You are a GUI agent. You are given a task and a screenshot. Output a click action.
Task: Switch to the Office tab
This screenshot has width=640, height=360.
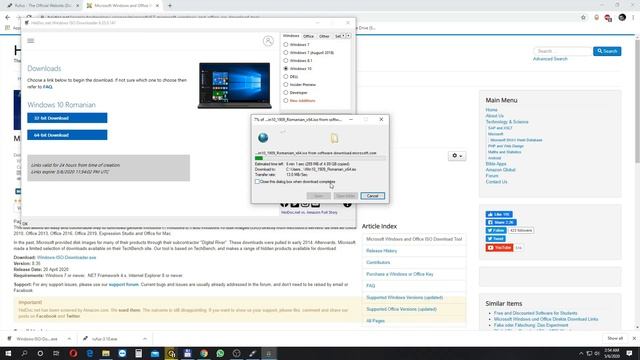pyautogui.click(x=308, y=36)
